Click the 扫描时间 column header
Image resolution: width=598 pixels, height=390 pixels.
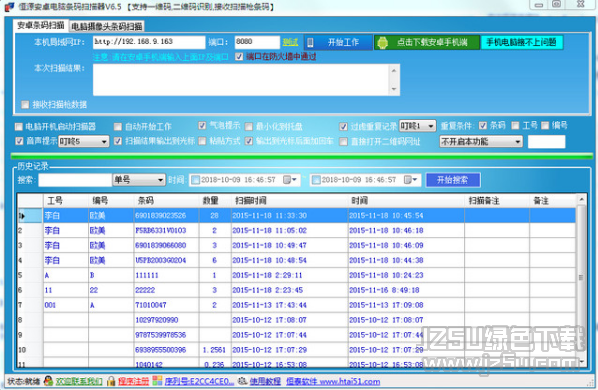(289, 201)
